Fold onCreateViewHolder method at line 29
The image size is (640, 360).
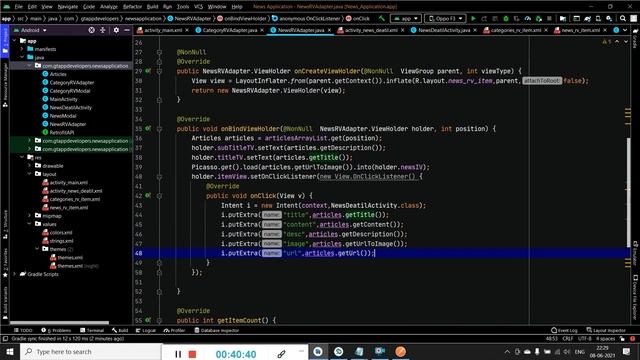pyautogui.click(x=159, y=71)
